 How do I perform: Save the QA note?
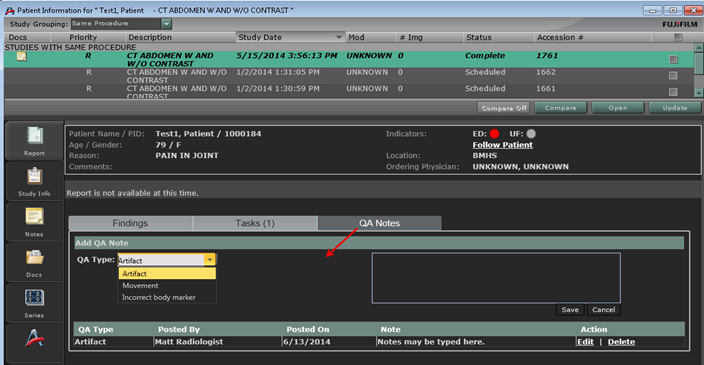570,310
